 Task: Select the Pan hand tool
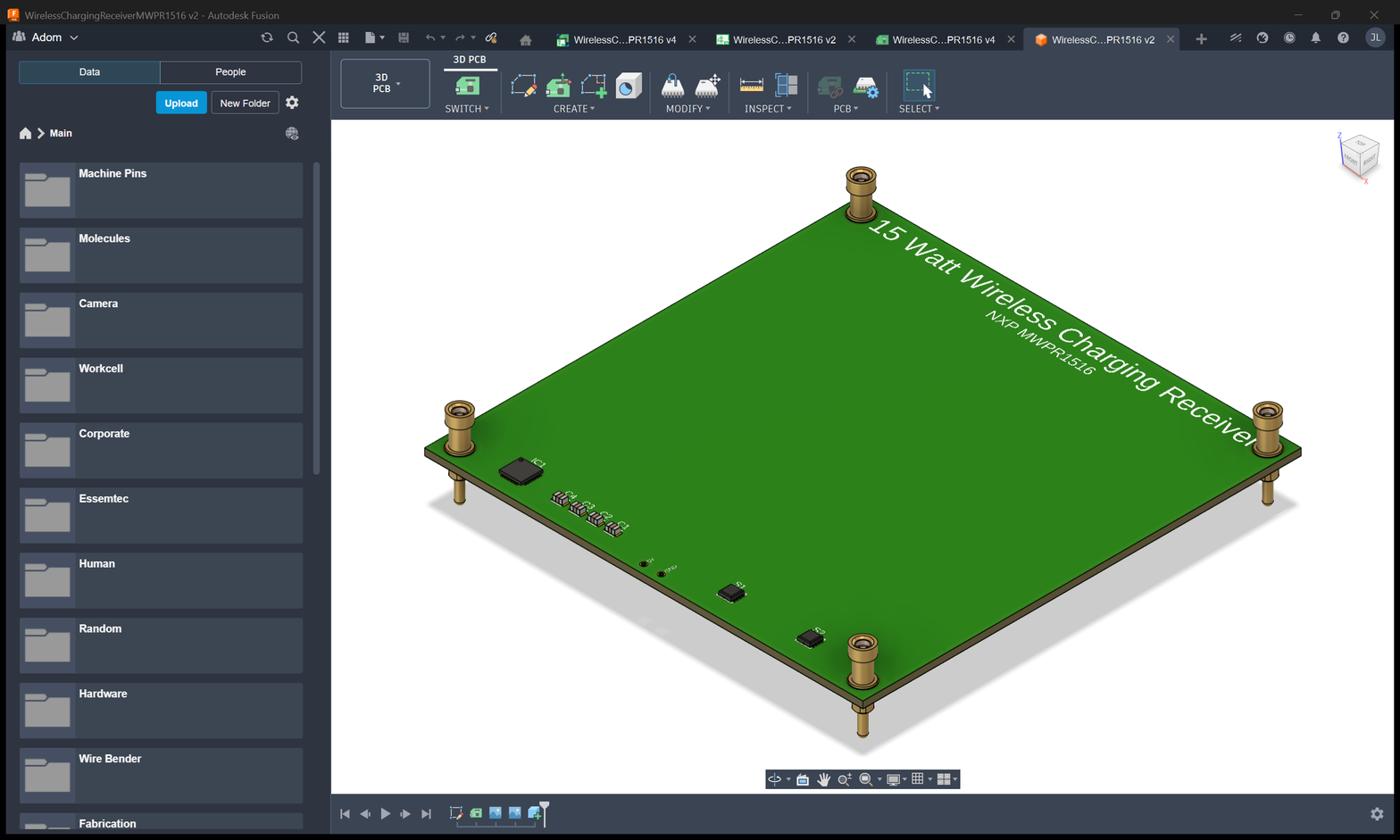click(823, 779)
